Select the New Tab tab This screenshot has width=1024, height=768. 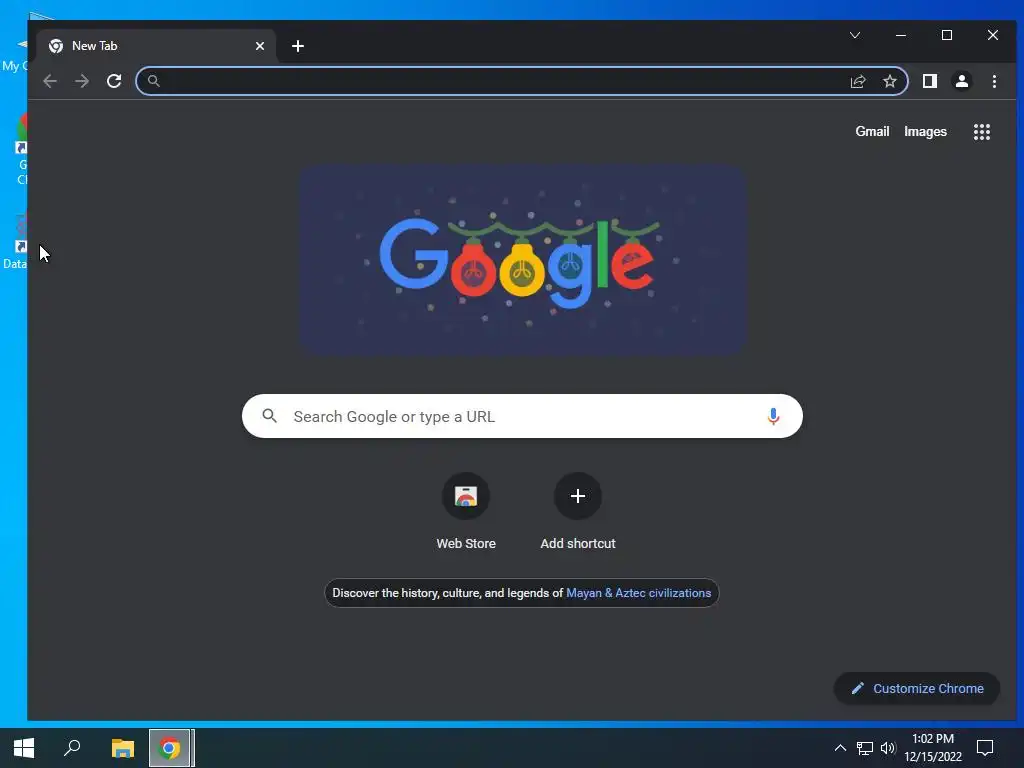pyautogui.click(x=156, y=46)
